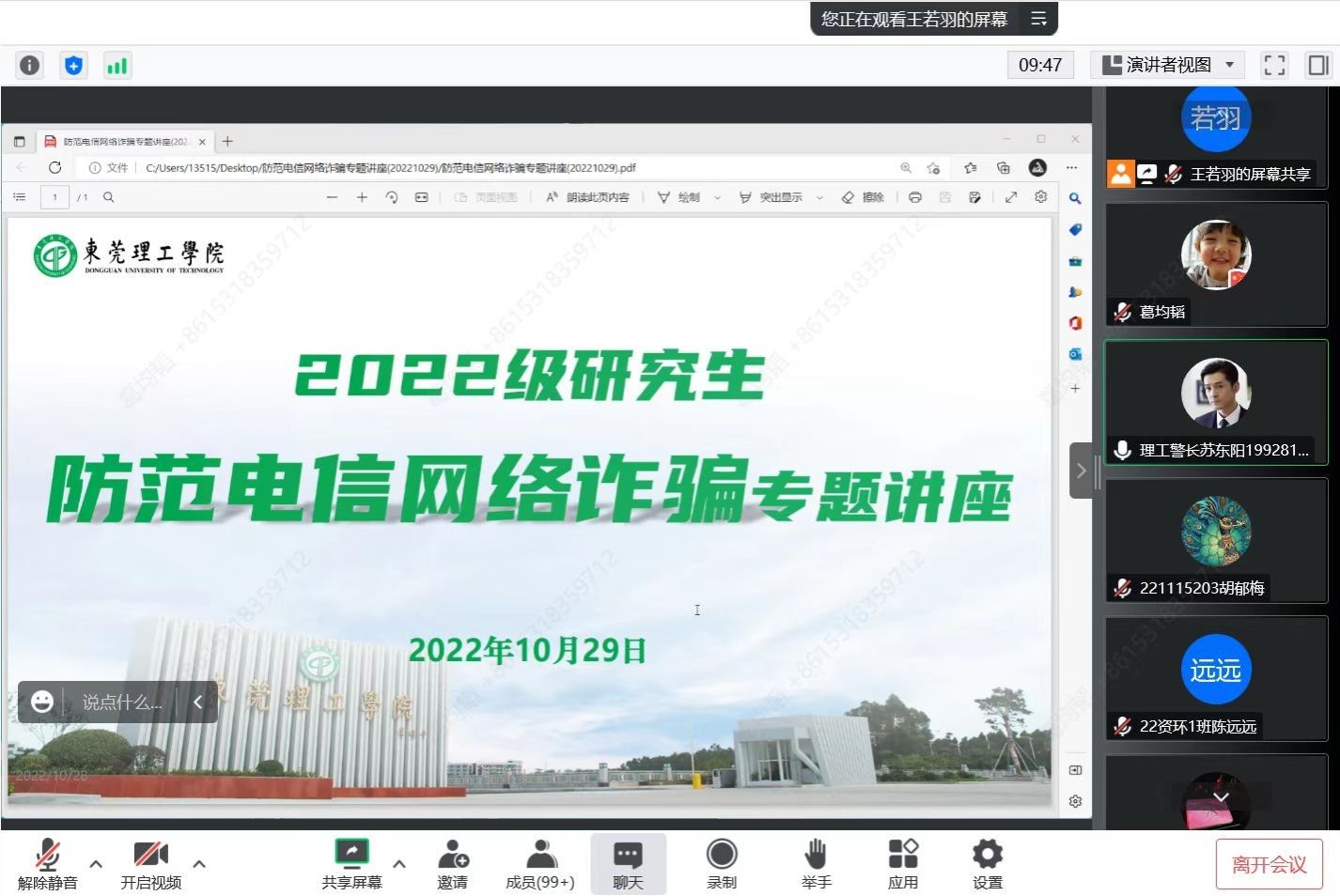Toggle the chat (聊天) panel
The width and height of the screenshot is (1340, 896).
(628, 863)
